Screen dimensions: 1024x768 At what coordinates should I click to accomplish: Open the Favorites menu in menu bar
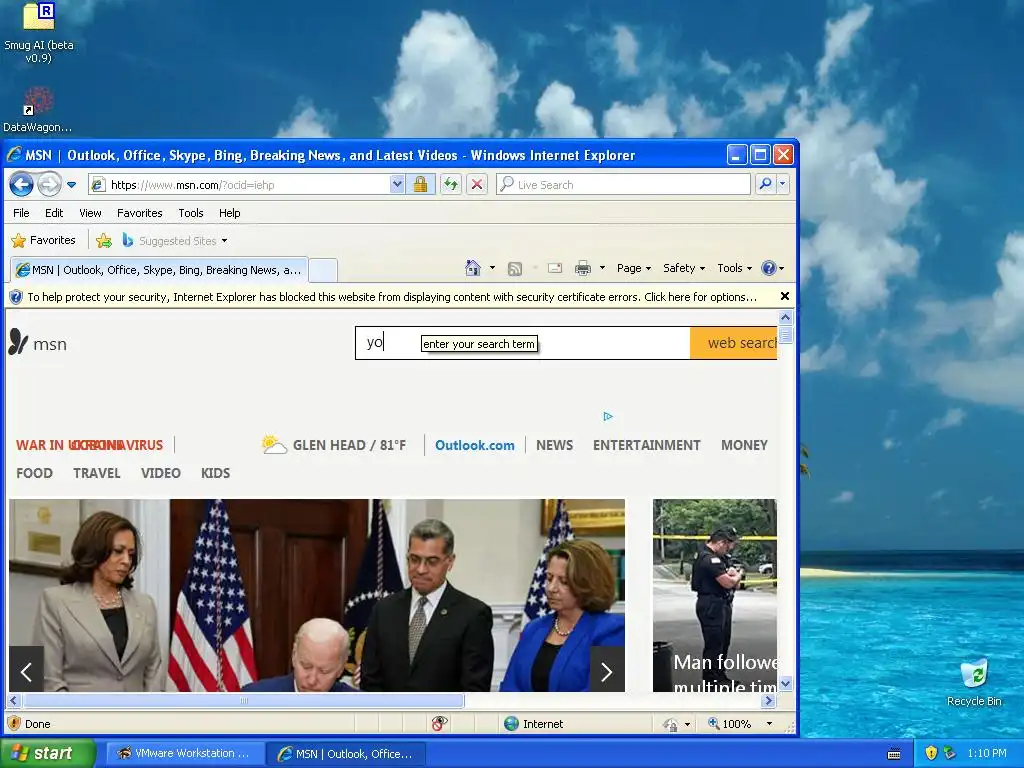click(x=140, y=213)
